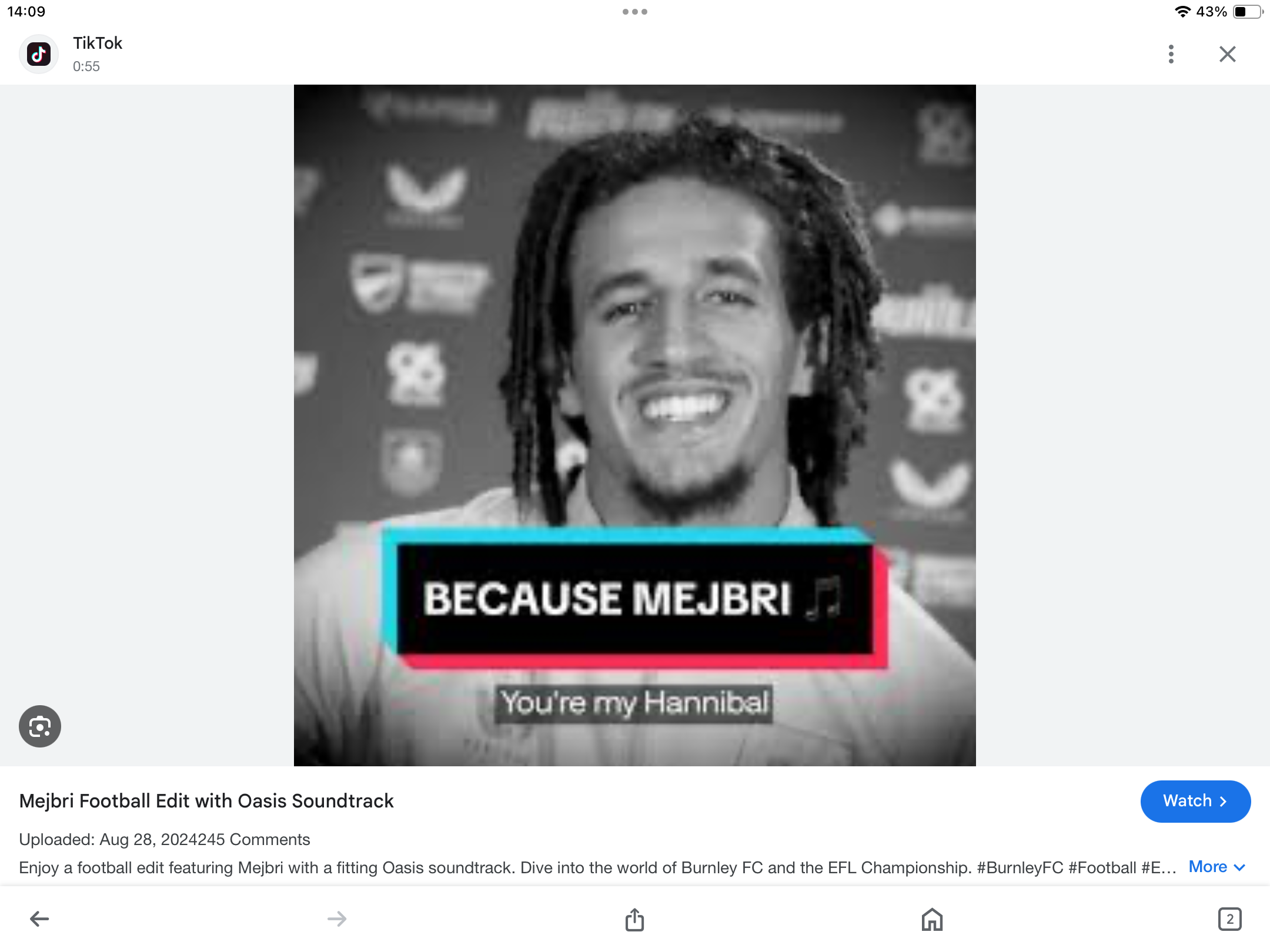The image size is (1270, 952).
Task: Open the share sheet icon
Action: 635,919
